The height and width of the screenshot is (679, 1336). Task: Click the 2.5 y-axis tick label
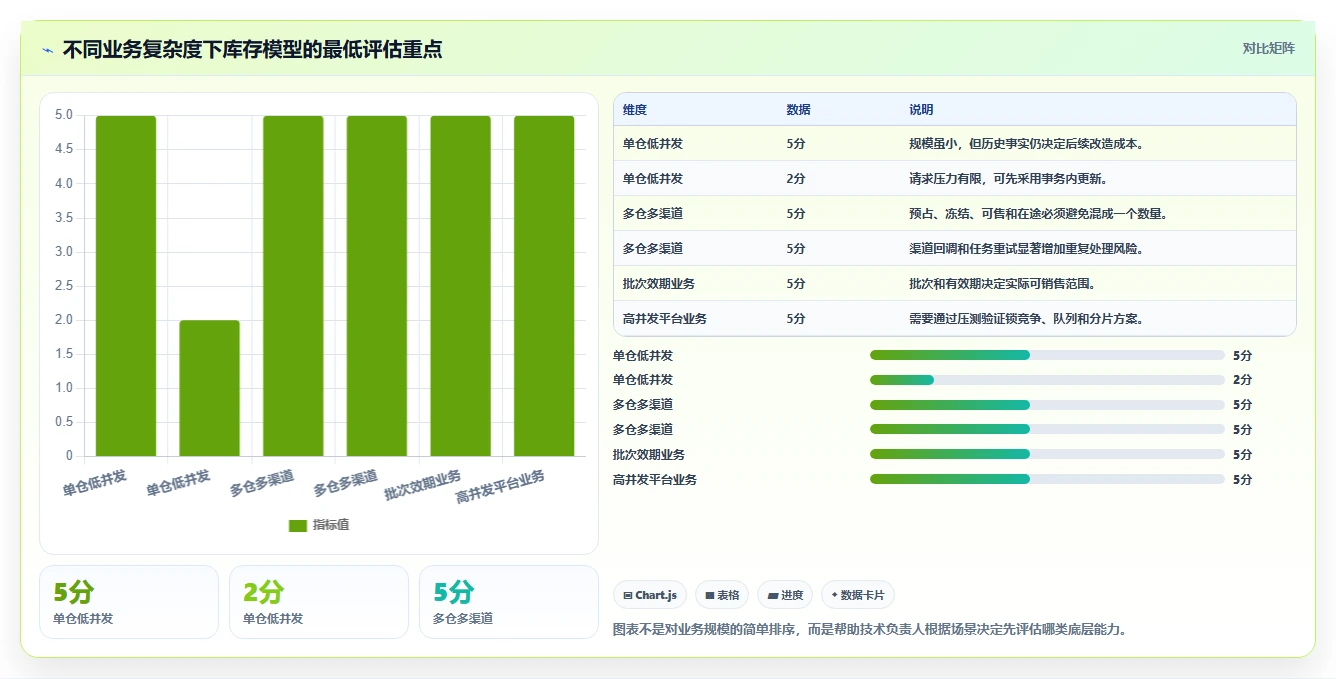[64, 286]
